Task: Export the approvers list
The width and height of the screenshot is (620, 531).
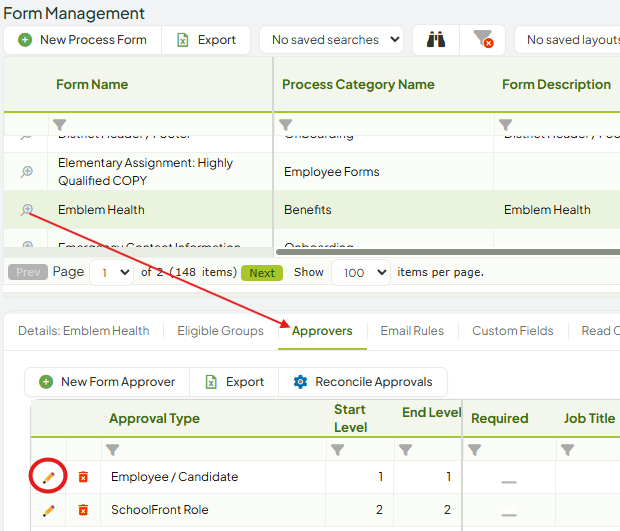Action: click(234, 382)
